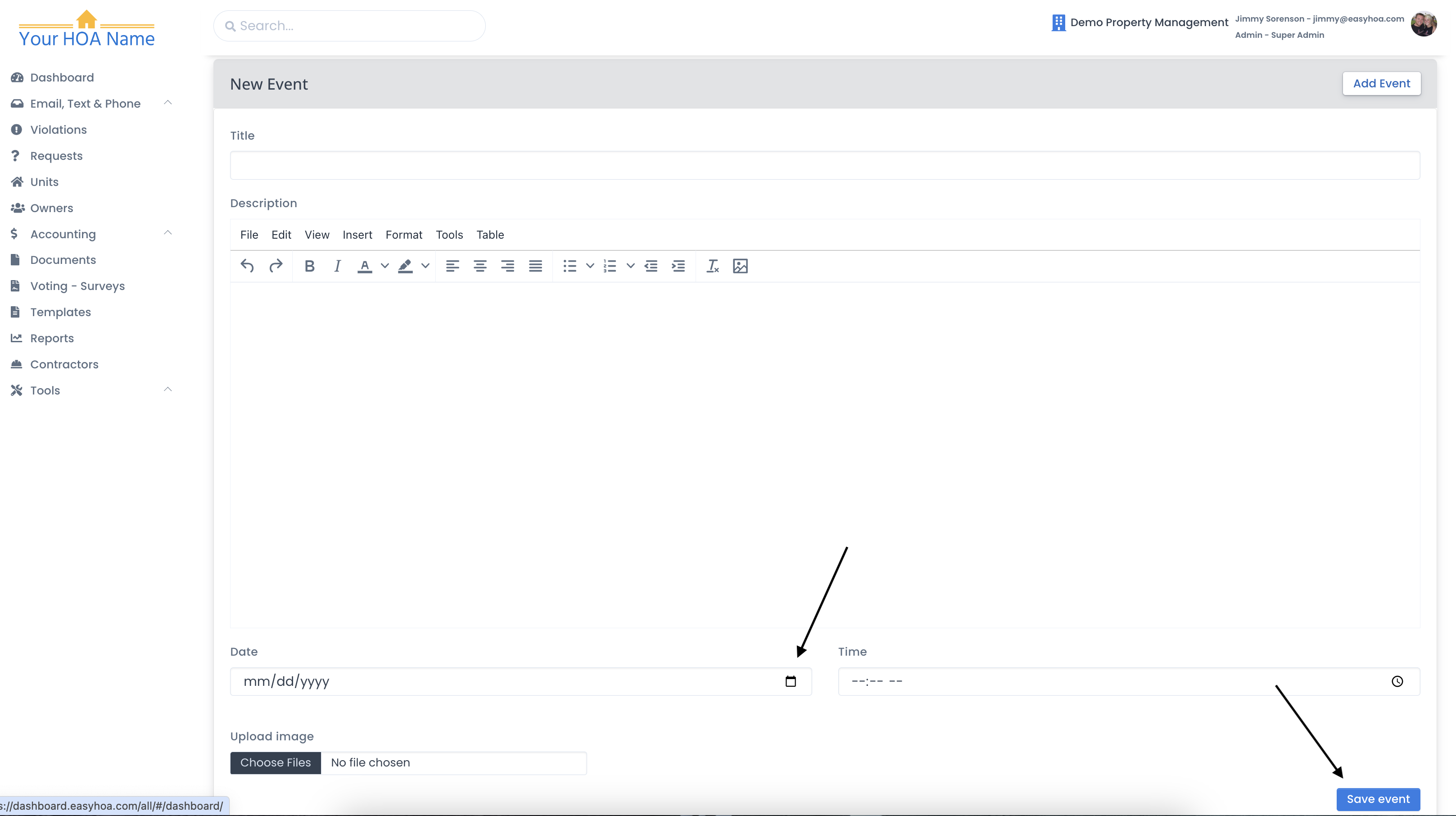Click the Undo icon in editor toolbar
This screenshot has width=1456, height=816.
tap(247, 266)
